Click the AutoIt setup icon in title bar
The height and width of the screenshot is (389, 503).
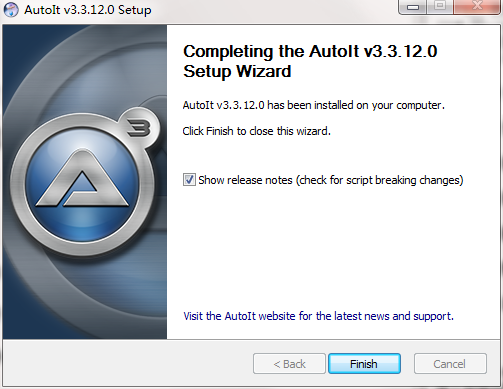click(11, 10)
